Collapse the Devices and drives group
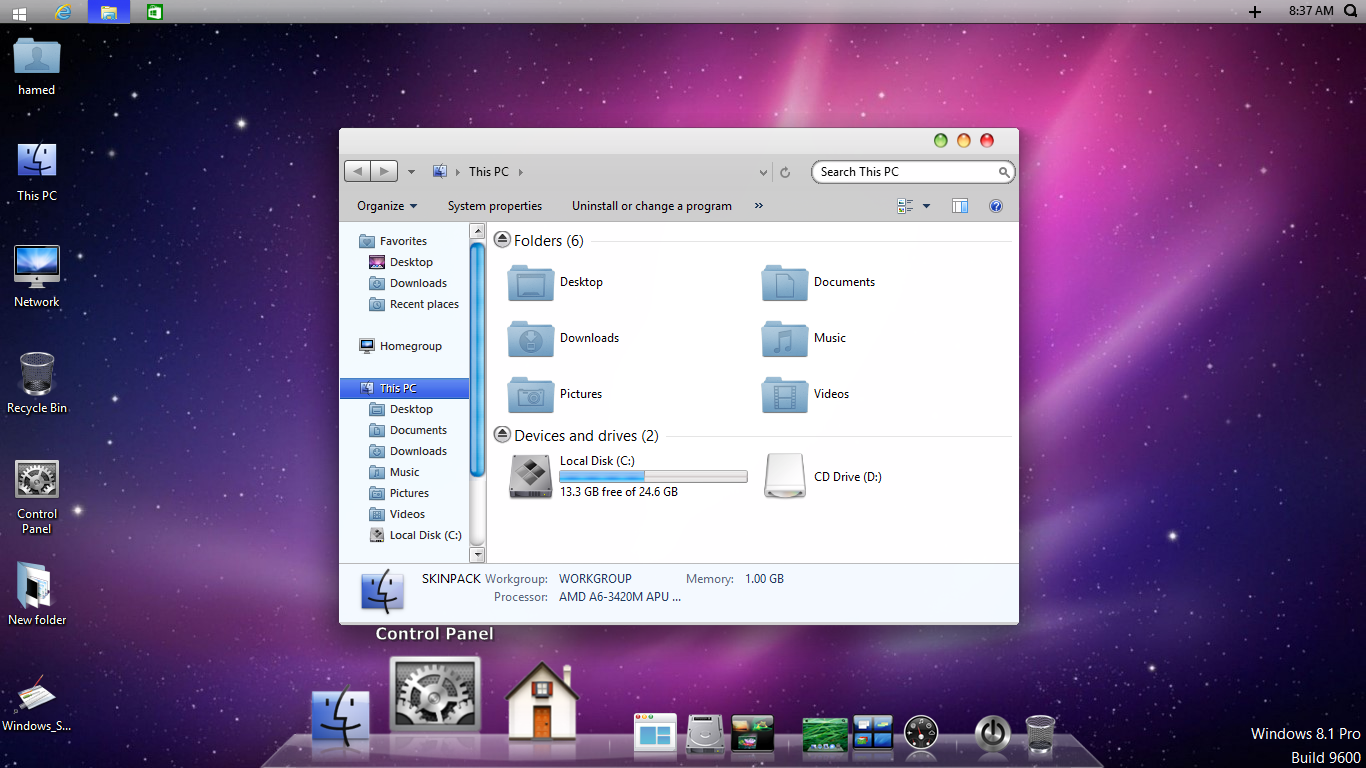Image resolution: width=1366 pixels, height=768 pixels. point(503,435)
